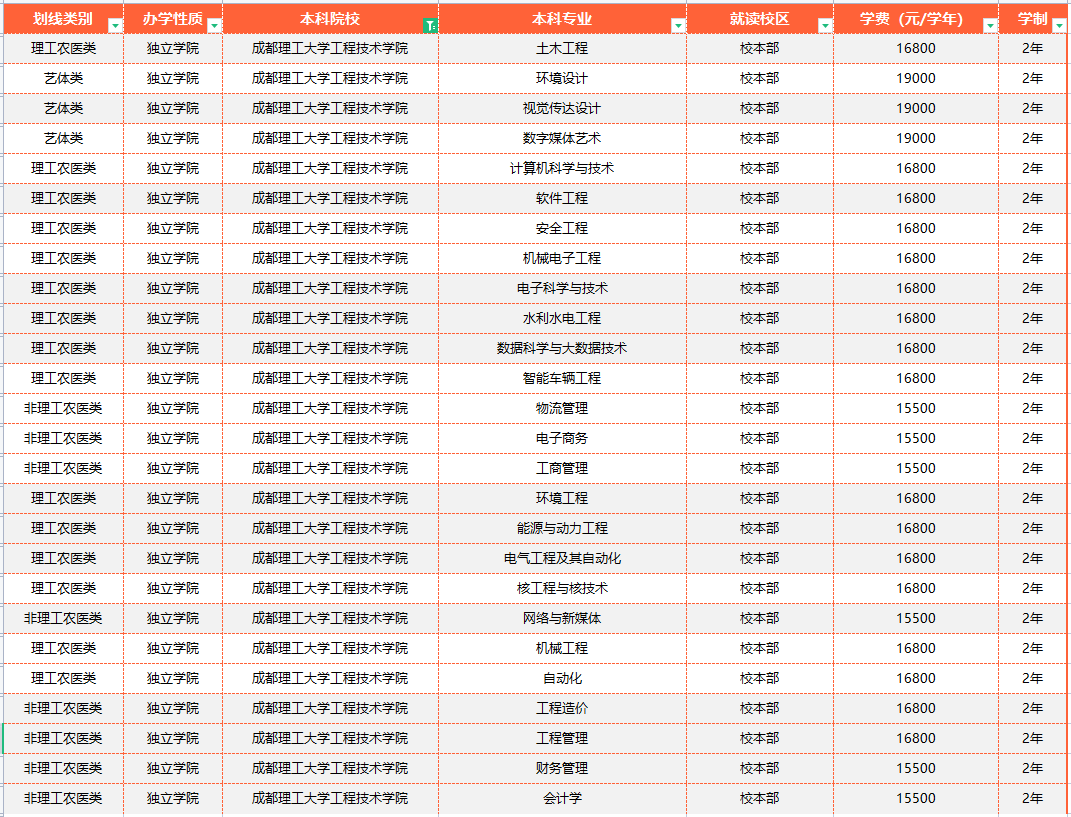Click the 就读校区 header text
Image resolution: width=1071 pixels, height=817 pixels.
pos(760,19)
